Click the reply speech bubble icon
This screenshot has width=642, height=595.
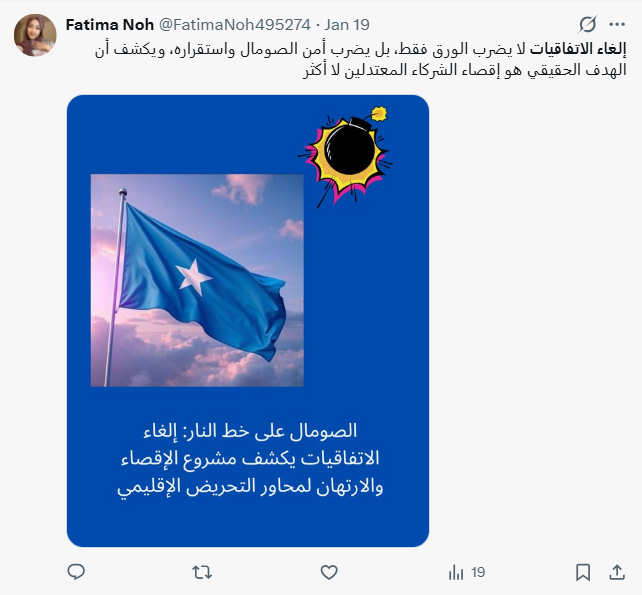(x=76, y=572)
